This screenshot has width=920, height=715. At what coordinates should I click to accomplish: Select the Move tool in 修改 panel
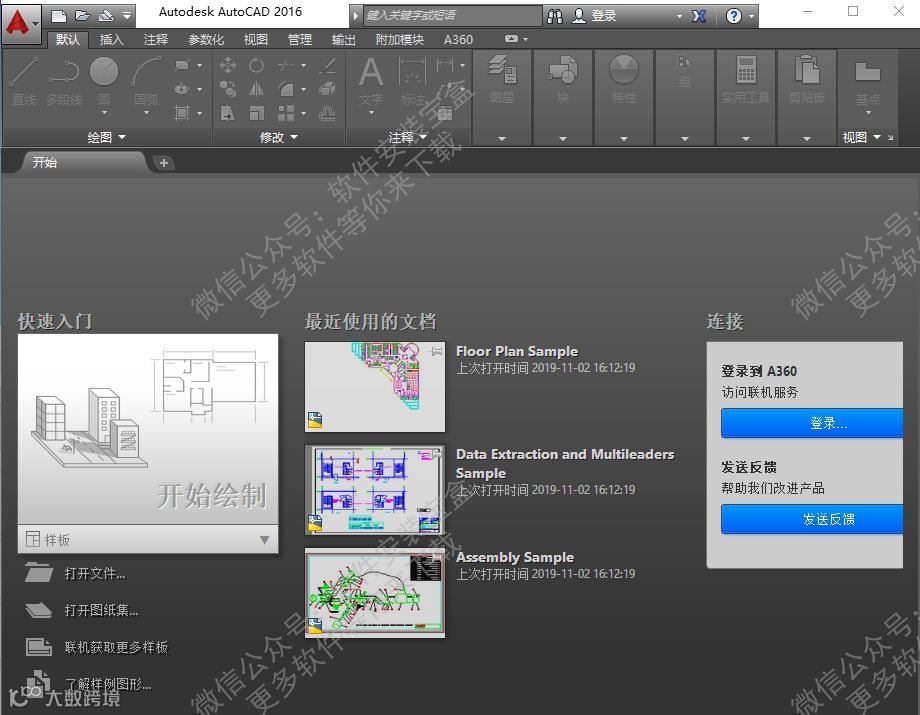point(228,65)
